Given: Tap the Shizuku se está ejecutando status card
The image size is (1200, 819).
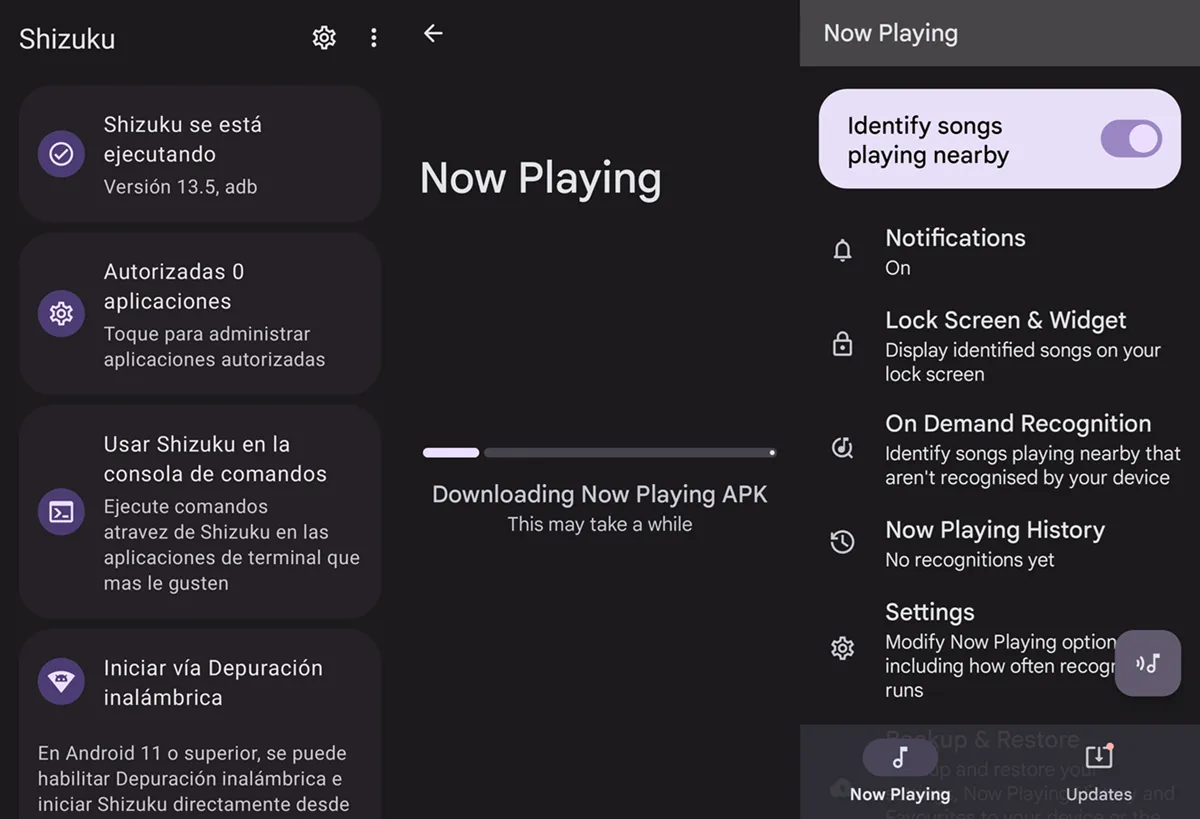Looking at the screenshot, I should point(200,153).
